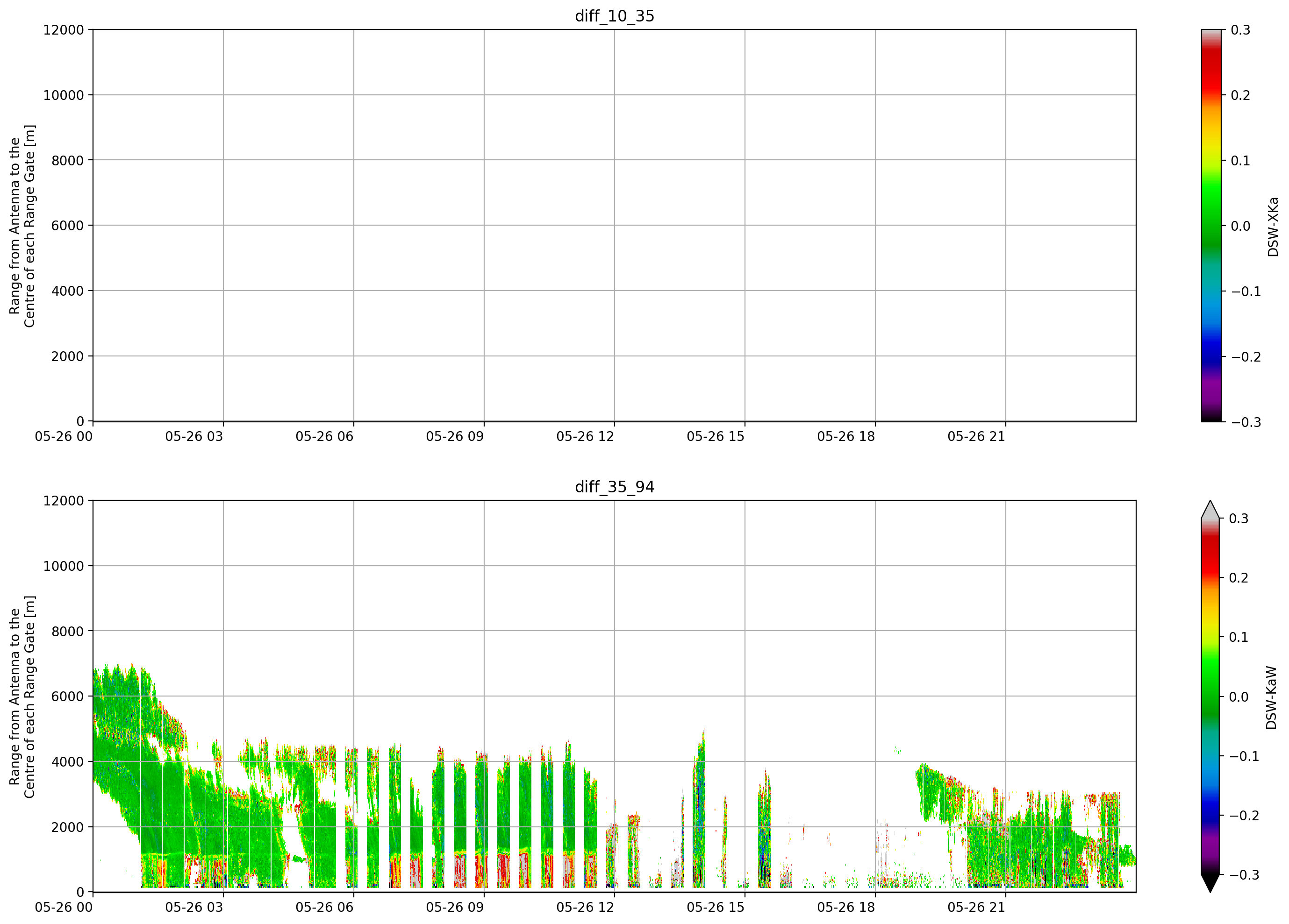The image size is (1289, 924).
Task: Click the 12000 y-tick in diff_10_35
Action: 64,29
